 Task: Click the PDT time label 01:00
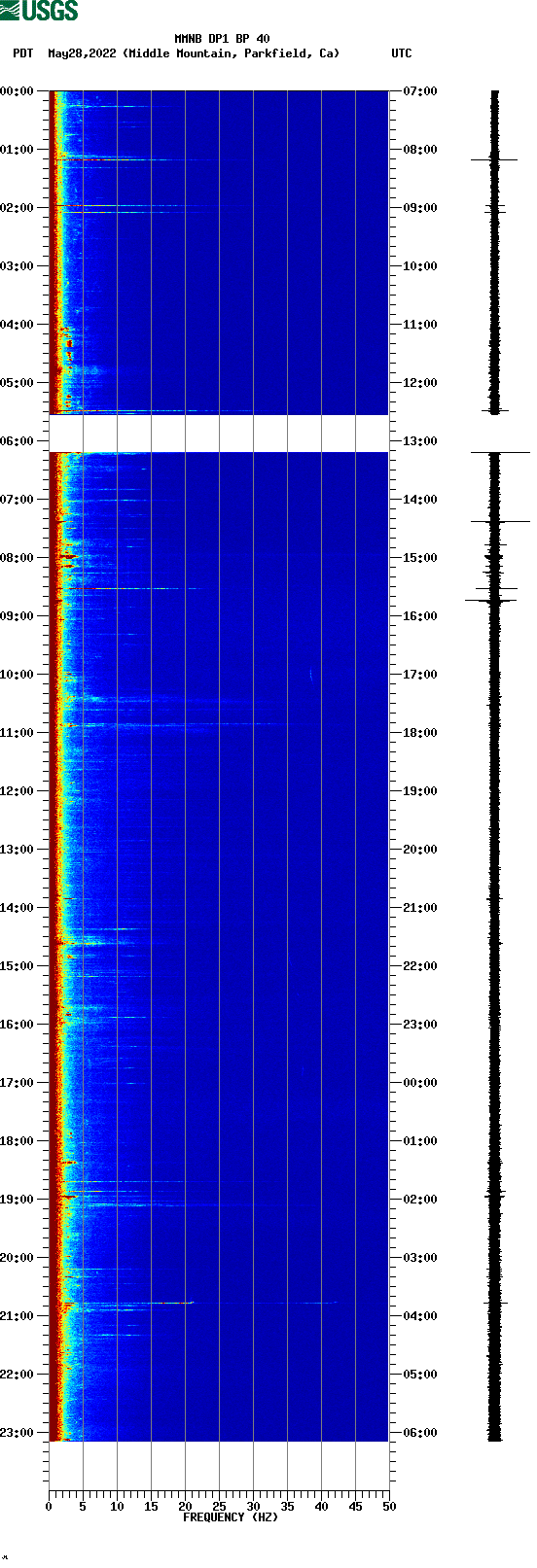(17, 150)
